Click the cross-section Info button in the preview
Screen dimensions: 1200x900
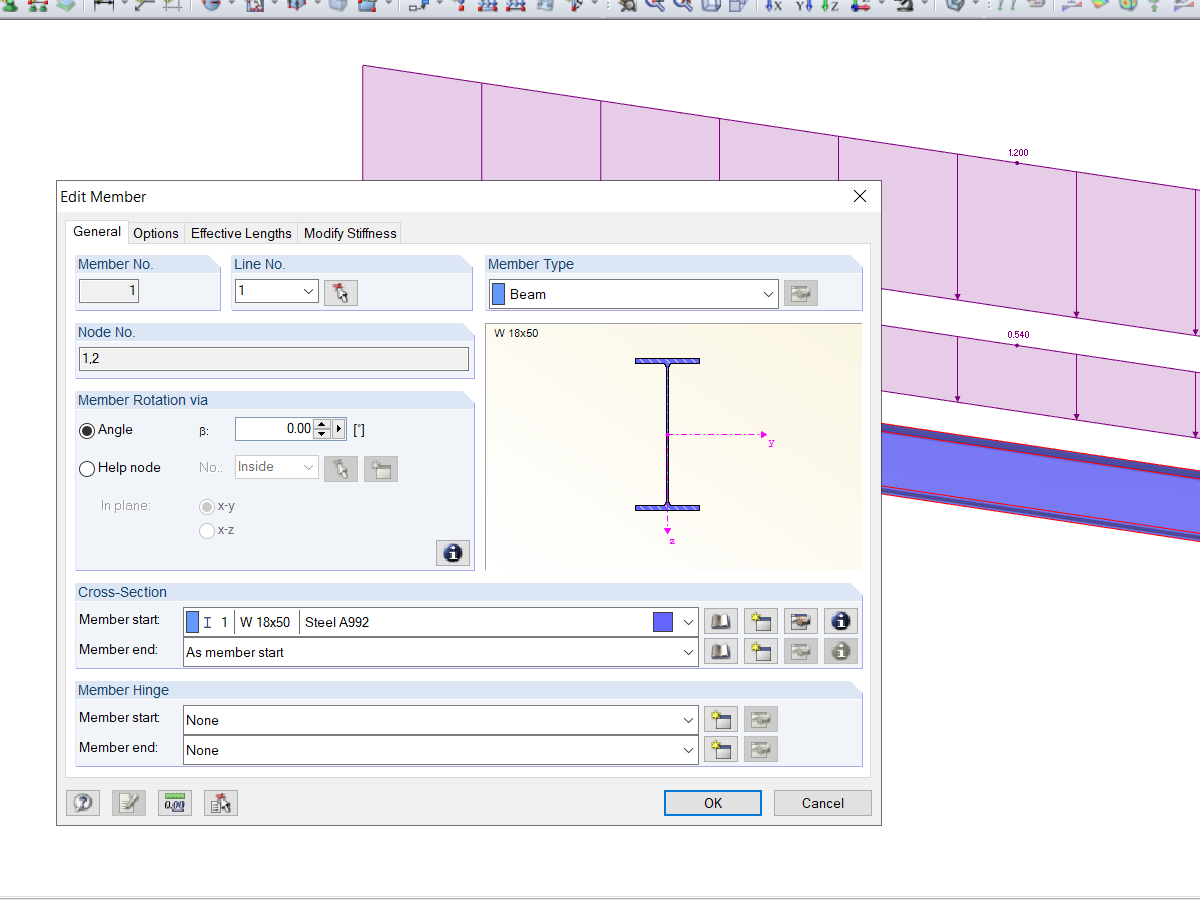pyautogui.click(x=453, y=552)
